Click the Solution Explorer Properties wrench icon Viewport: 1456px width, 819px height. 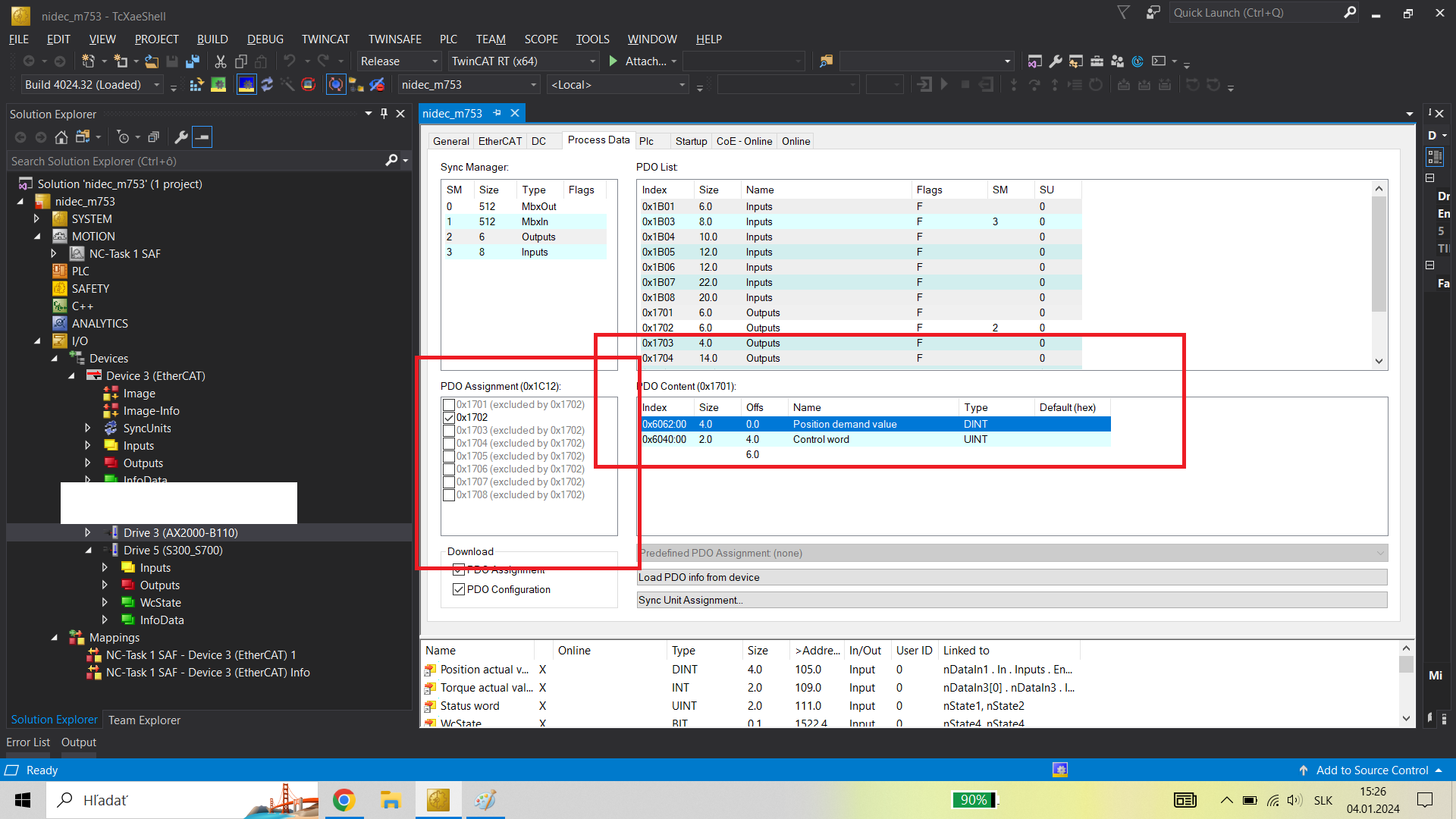pyautogui.click(x=181, y=137)
